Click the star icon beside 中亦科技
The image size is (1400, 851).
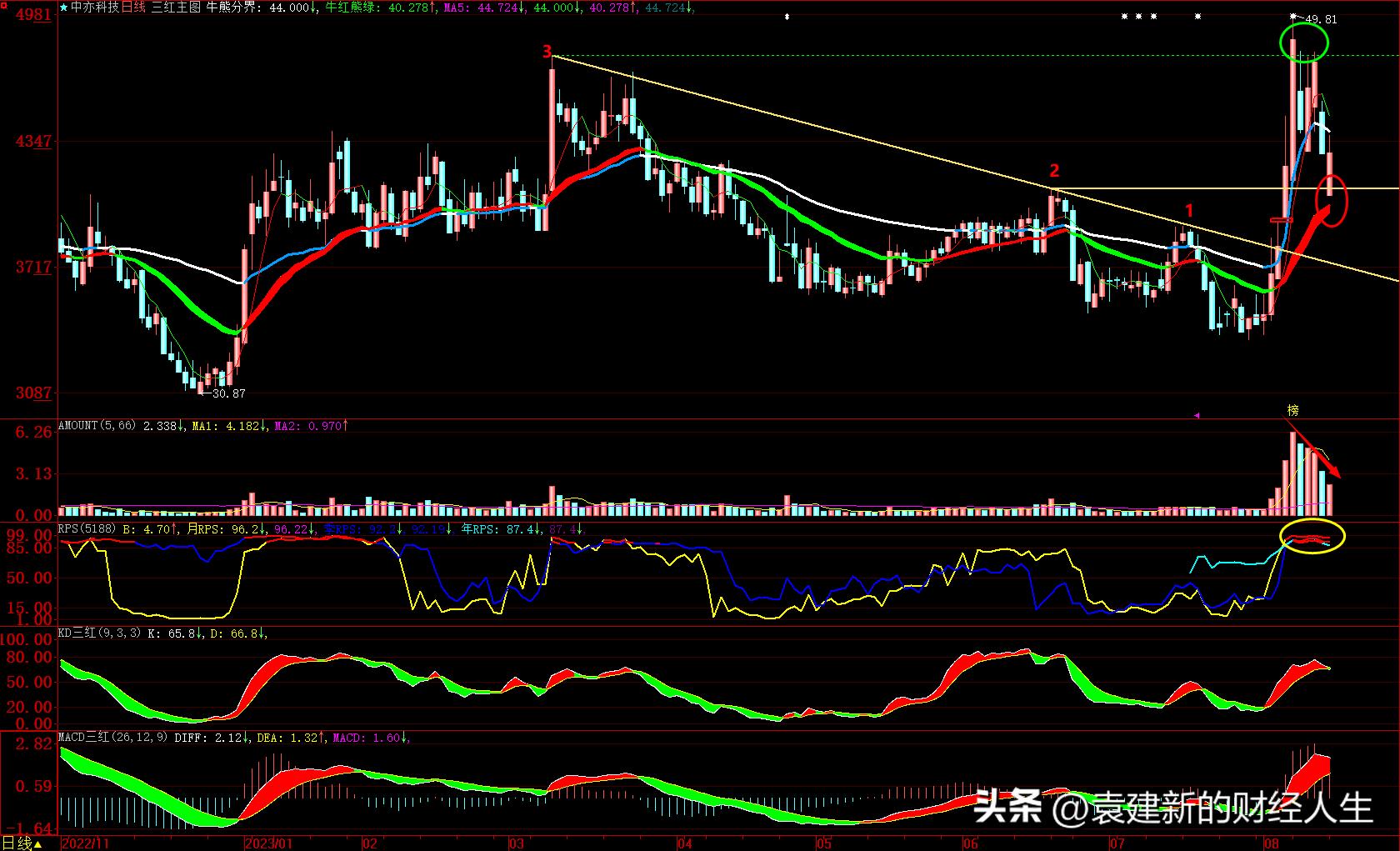point(64,8)
